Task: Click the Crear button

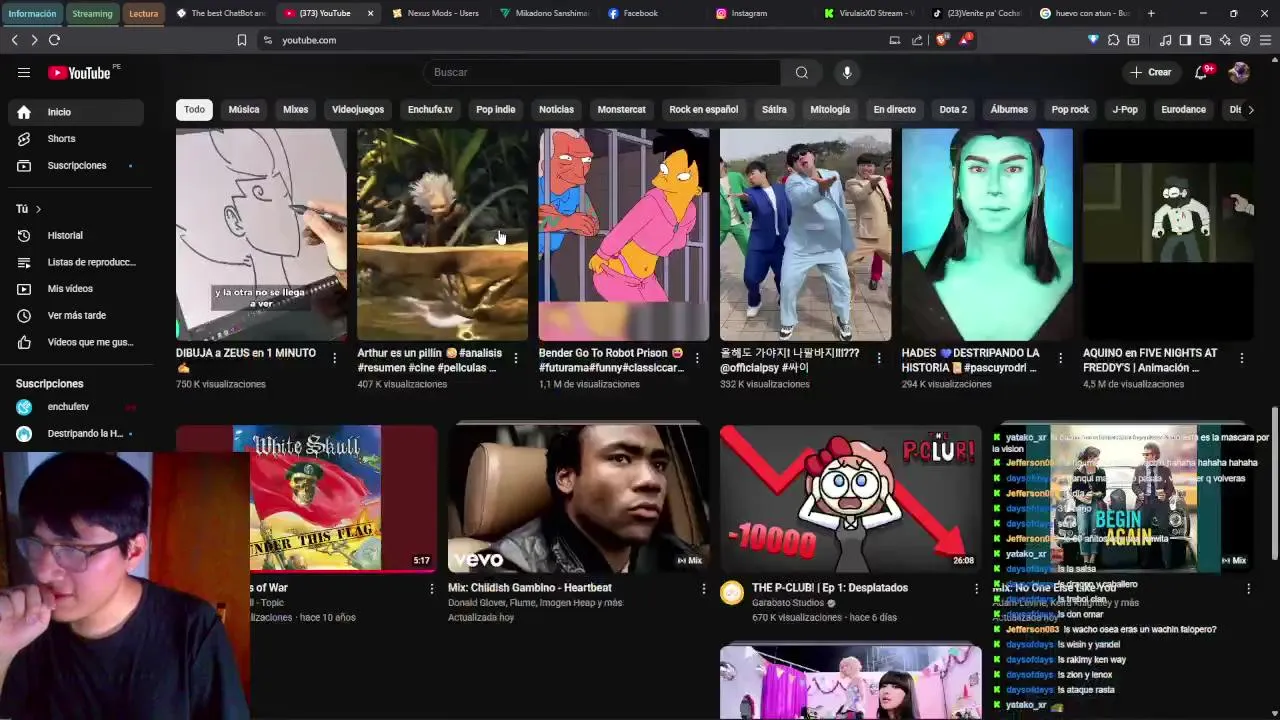Action: [x=1151, y=72]
